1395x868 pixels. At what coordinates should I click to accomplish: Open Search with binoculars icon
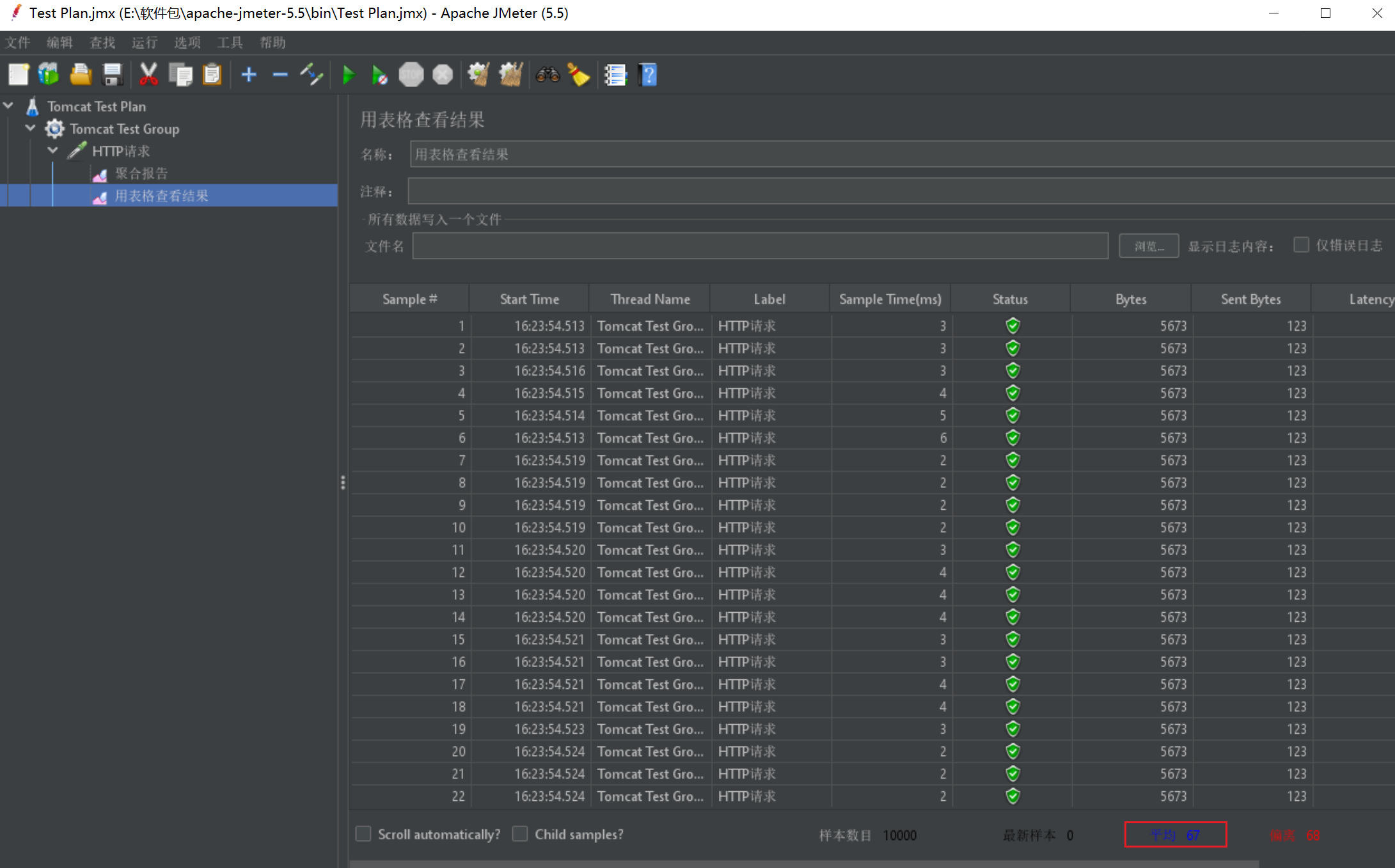(x=548, y=75)
